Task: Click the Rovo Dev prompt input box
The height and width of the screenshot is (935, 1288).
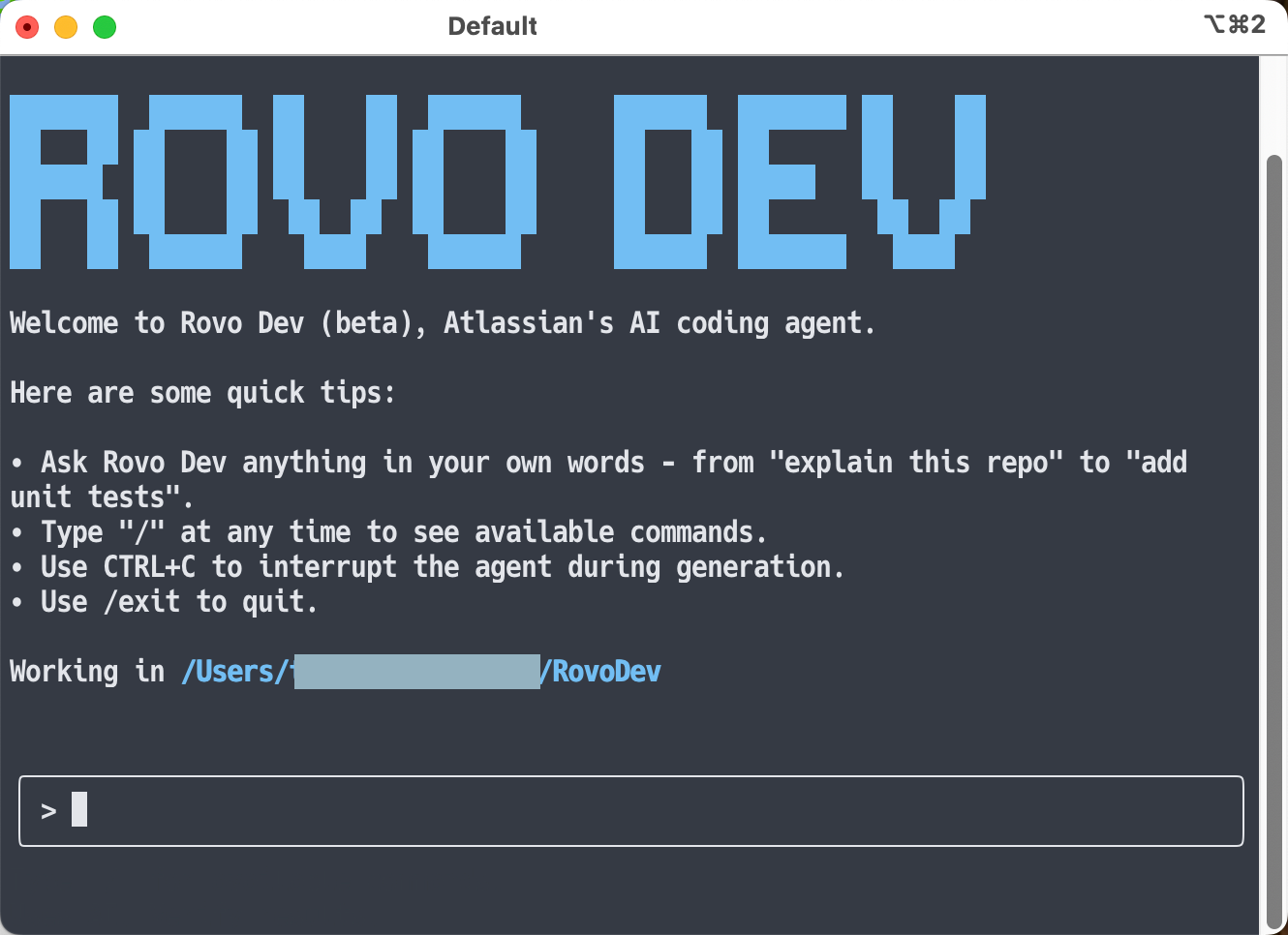Action: point(630,811)
